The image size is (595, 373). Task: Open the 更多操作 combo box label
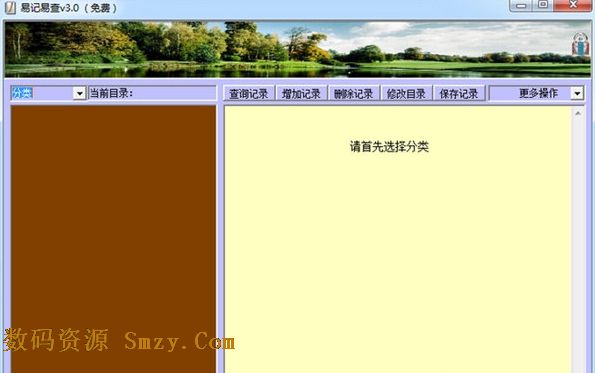(530, 93)
